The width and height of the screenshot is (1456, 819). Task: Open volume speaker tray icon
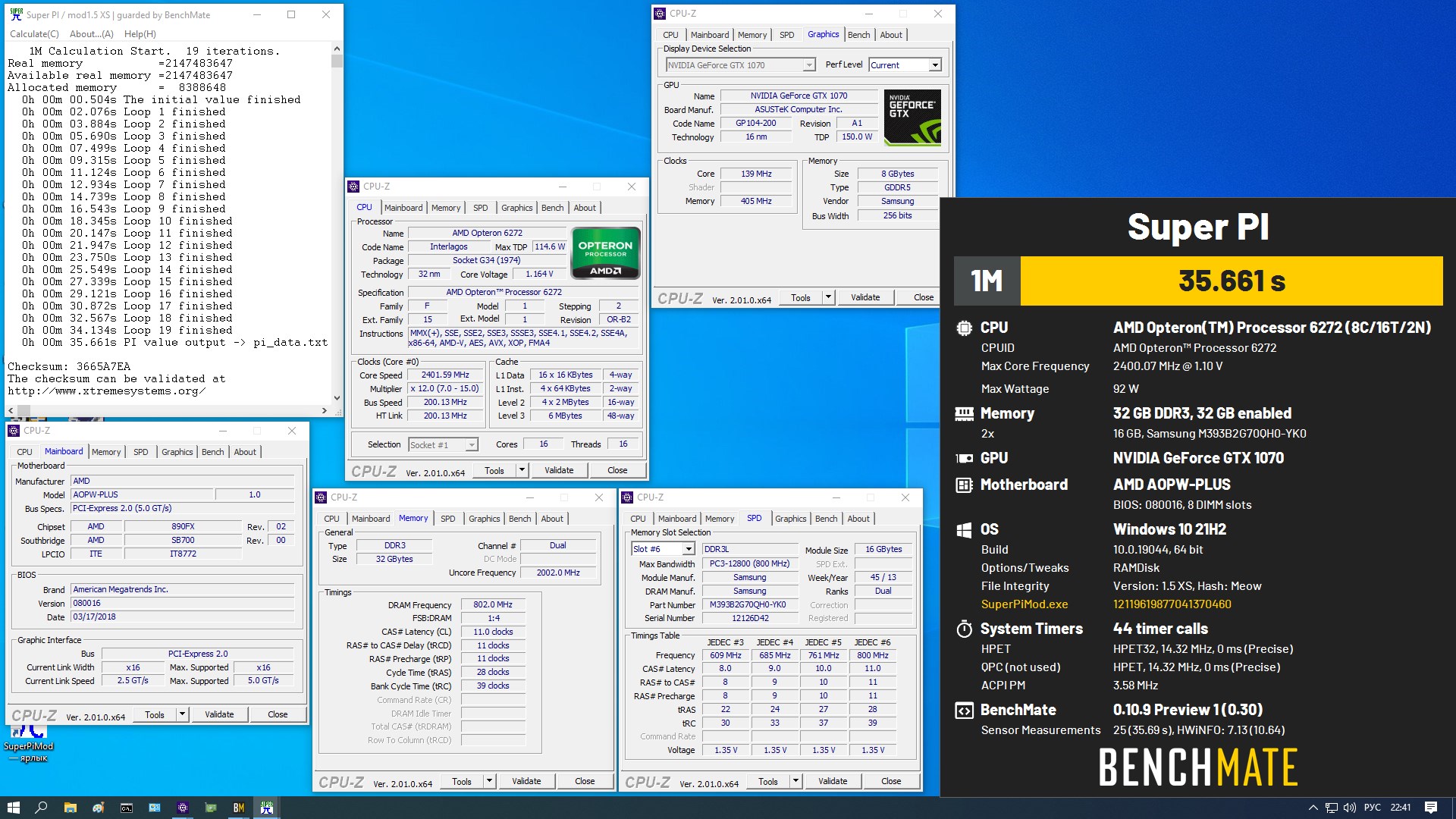tap(1350, 808)
